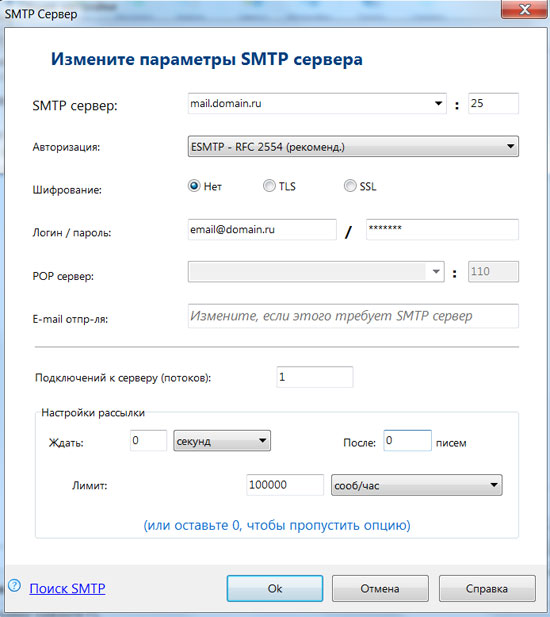
Task: Open the сооб/час limit unit dropdown
Action: pyautogui.click(x=417, y=485)
